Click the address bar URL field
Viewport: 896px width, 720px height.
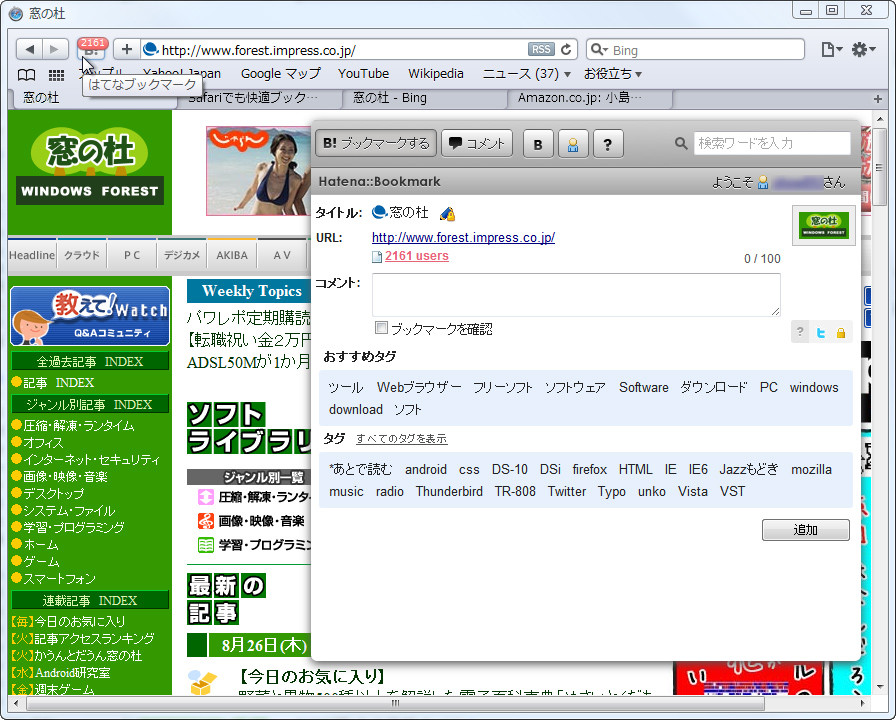pos(343,50)
